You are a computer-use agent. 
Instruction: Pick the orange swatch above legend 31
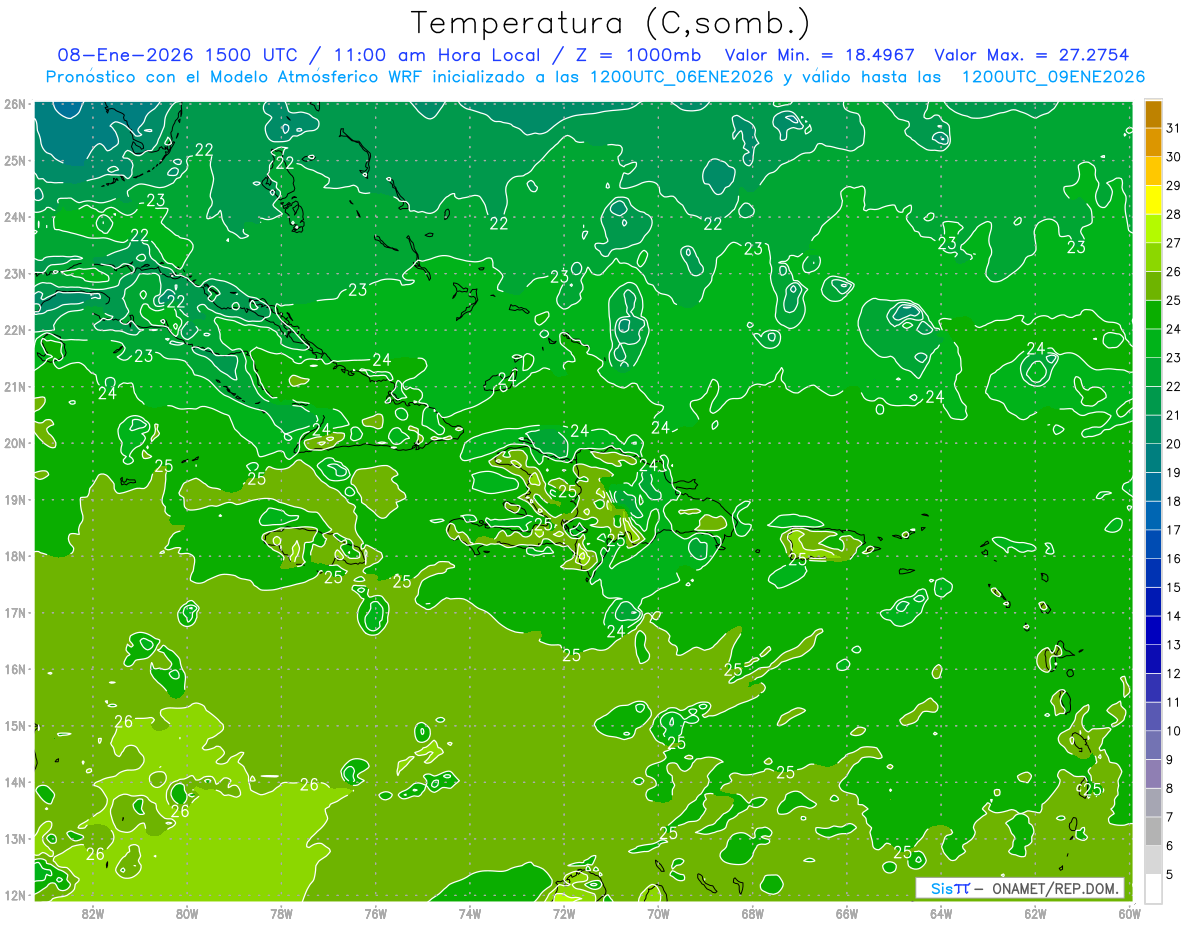1152,115
